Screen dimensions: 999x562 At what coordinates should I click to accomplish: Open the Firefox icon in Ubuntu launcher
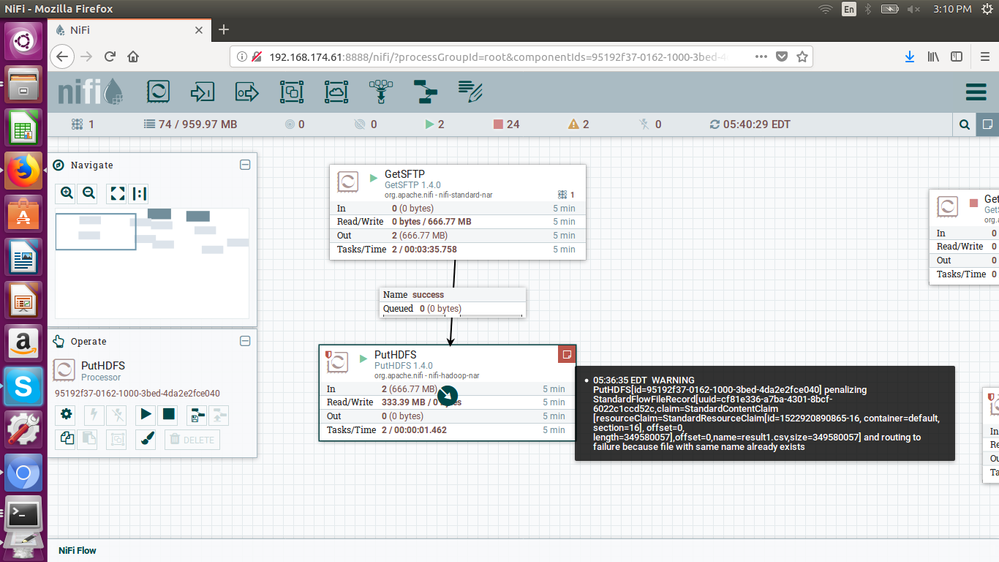22,171
